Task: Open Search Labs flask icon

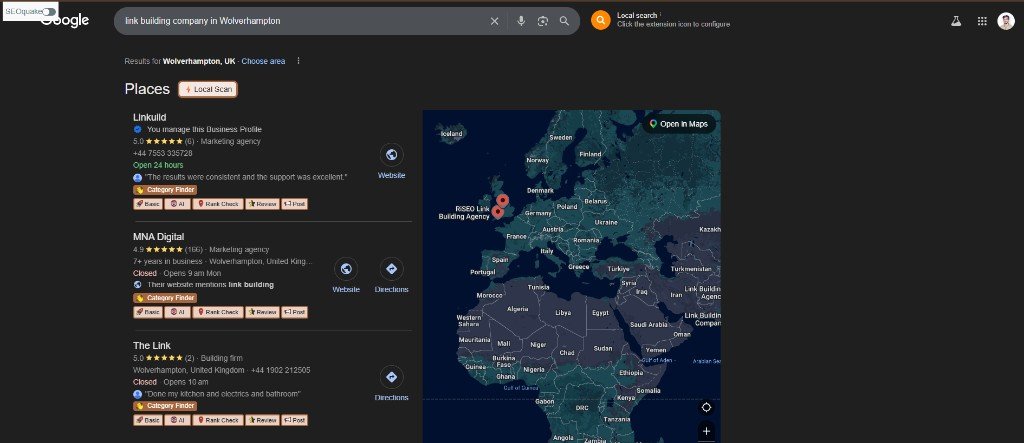Action: (956, 21)
